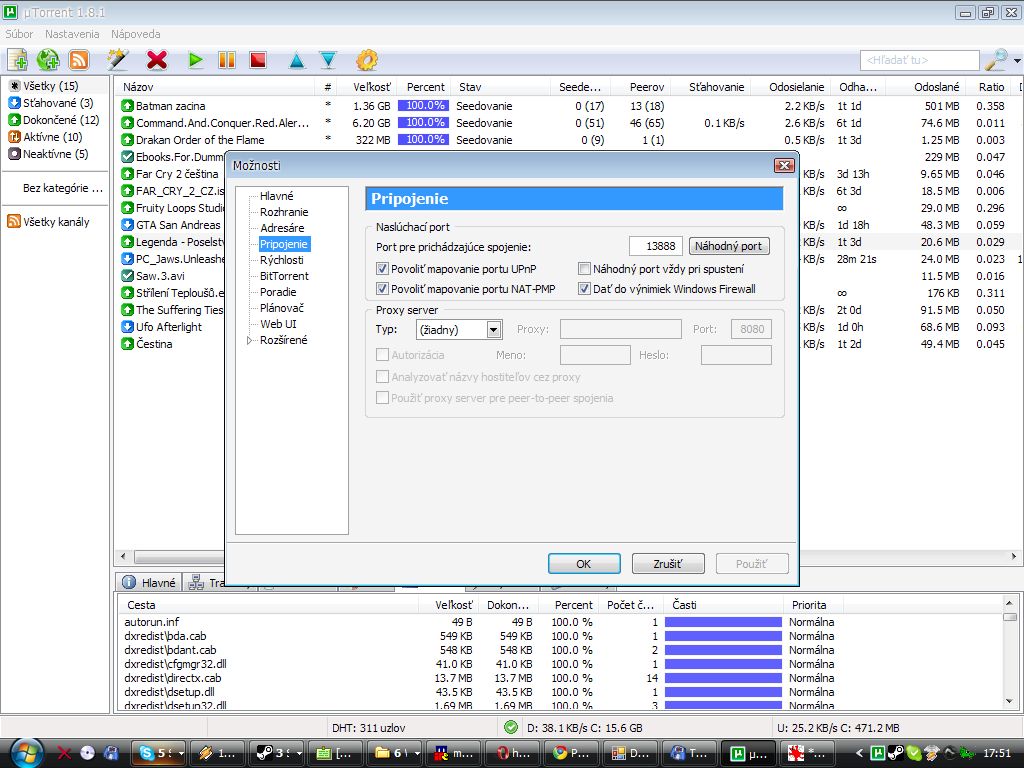Click the Časti bar for autorun.inf
This screenshot has width=1024, height=768.
[723, 622]
